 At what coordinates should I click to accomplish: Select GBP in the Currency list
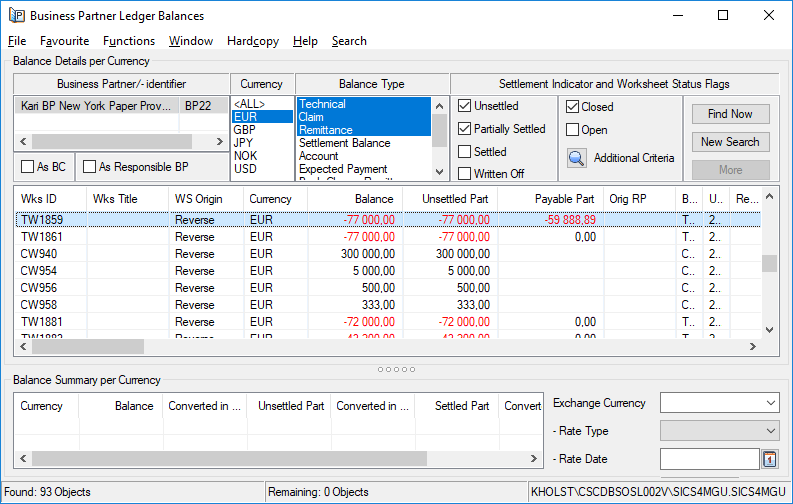pyautogui.click(x=245, y=130)
